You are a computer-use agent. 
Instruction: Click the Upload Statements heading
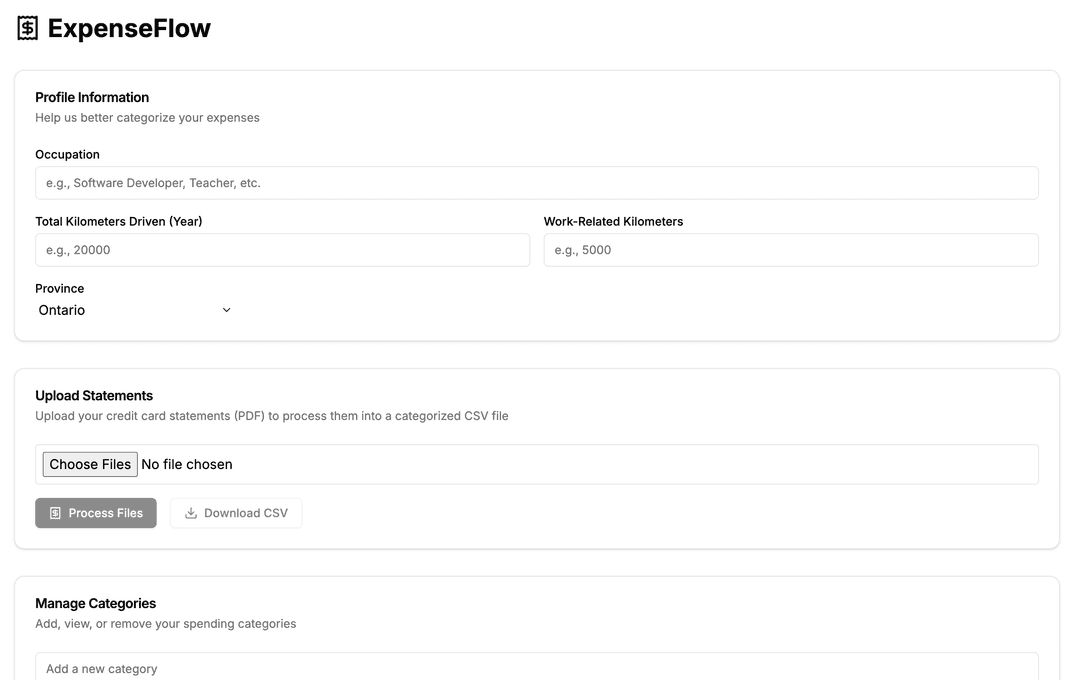(x=94, y=395)
